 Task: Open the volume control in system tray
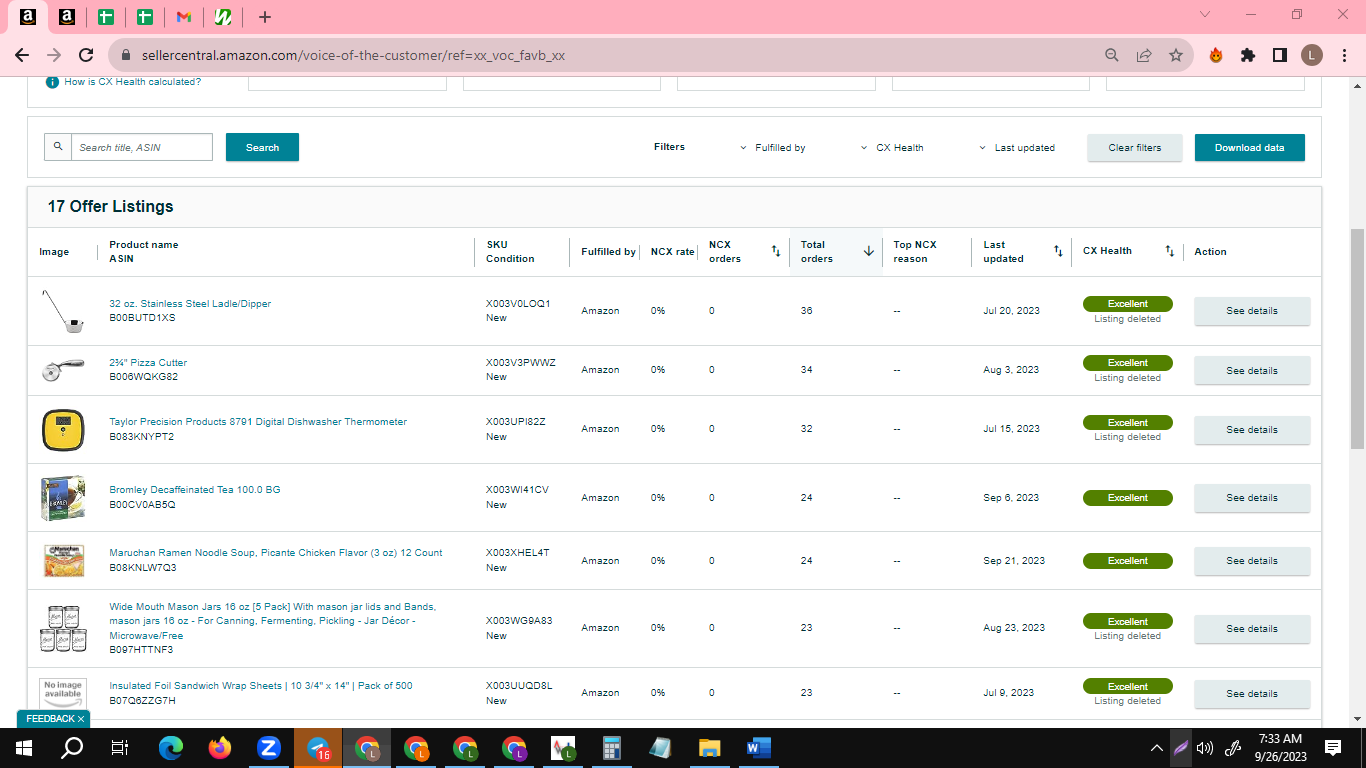(1205, 747)
